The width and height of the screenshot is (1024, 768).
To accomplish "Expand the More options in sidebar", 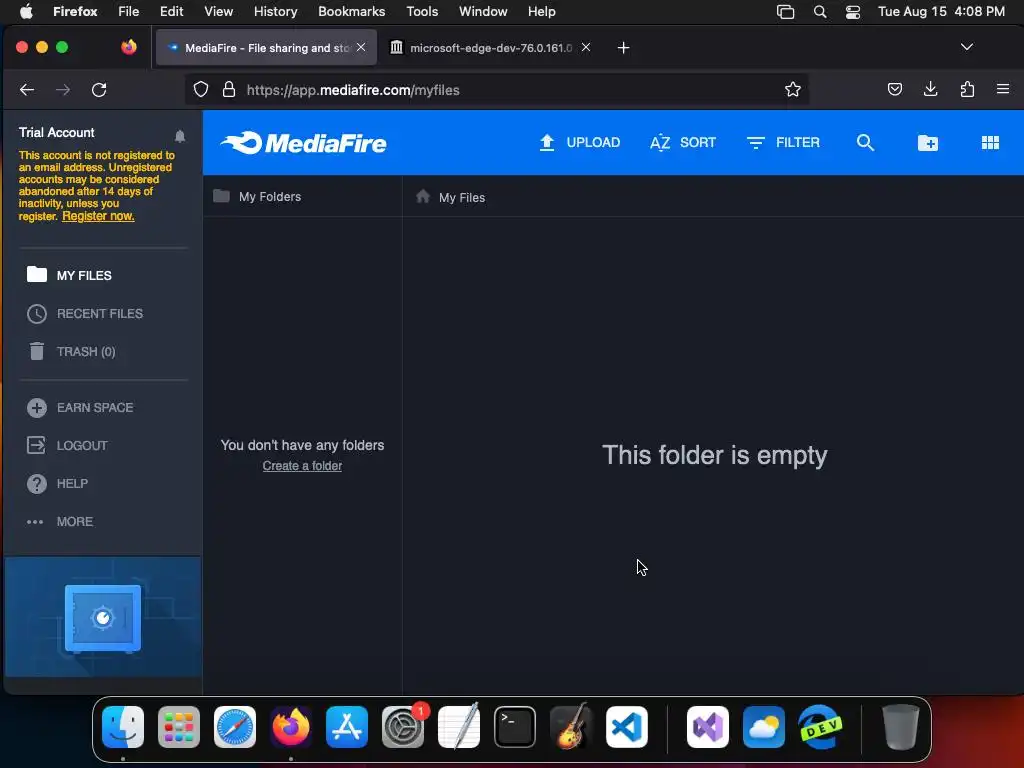I will click(x=59, y=522).
